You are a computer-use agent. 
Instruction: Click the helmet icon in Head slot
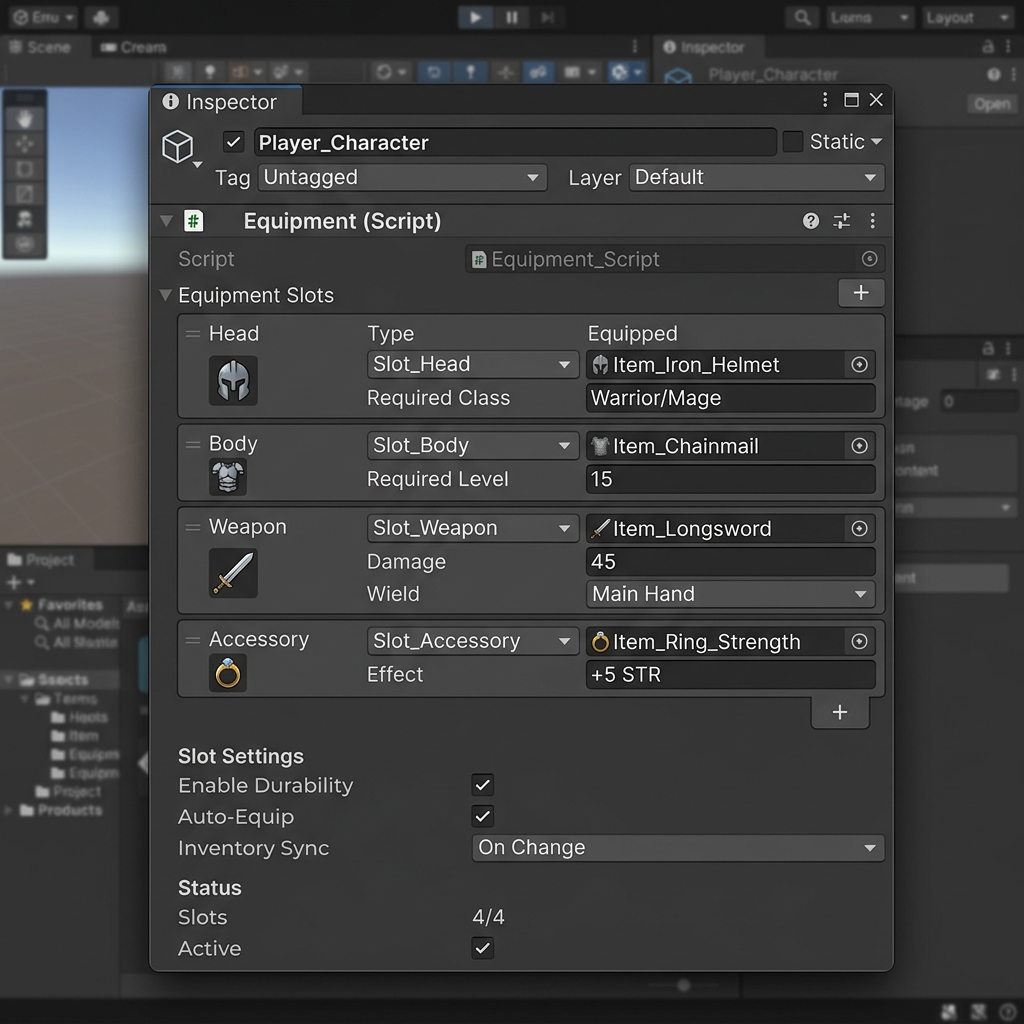point(233,380)
